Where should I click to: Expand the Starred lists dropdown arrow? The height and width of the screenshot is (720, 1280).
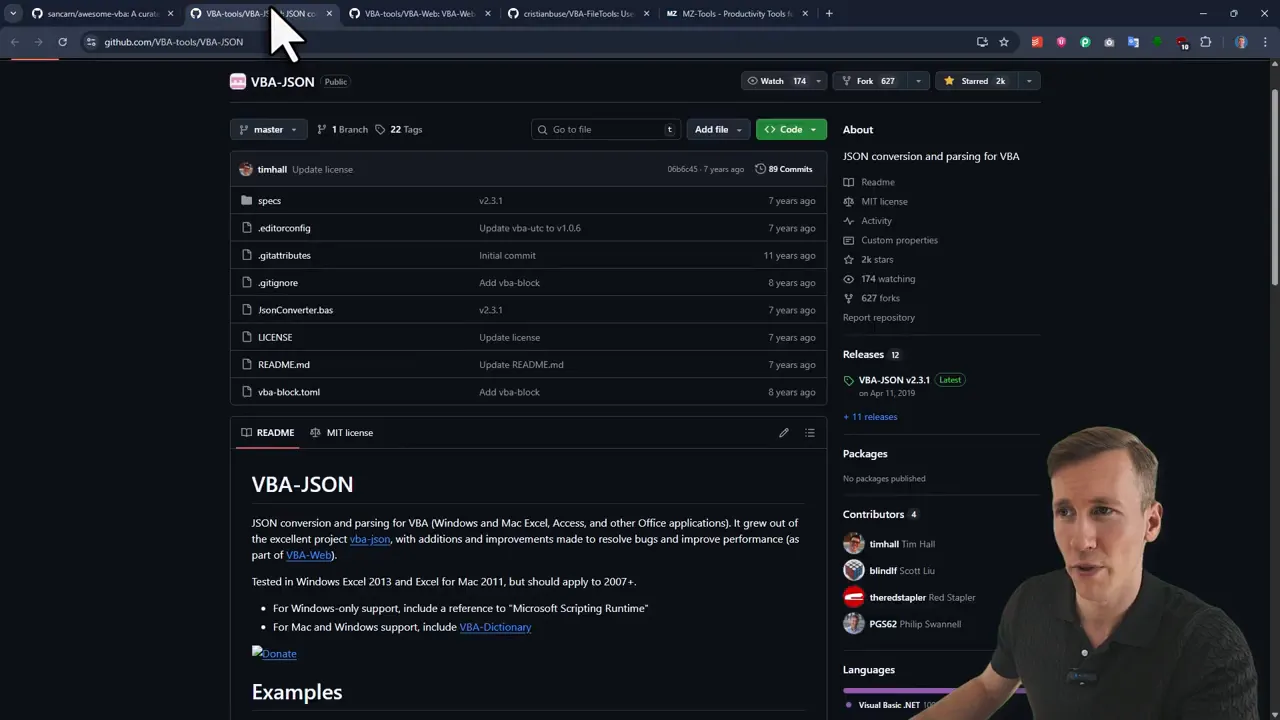(1028, 81)
